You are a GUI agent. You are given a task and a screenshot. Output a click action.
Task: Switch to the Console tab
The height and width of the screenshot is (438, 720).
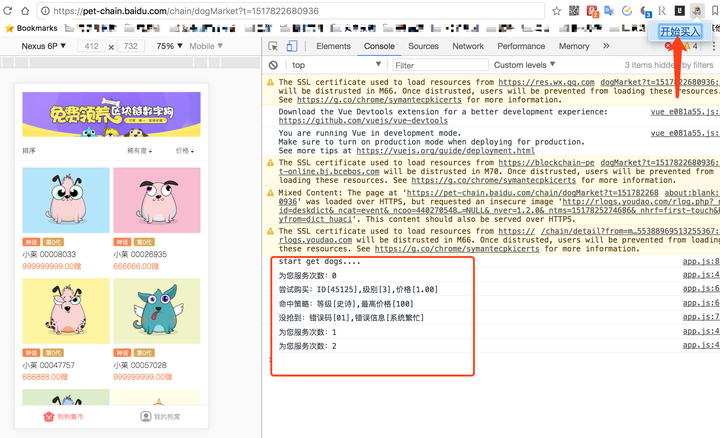tap(379, 46)
